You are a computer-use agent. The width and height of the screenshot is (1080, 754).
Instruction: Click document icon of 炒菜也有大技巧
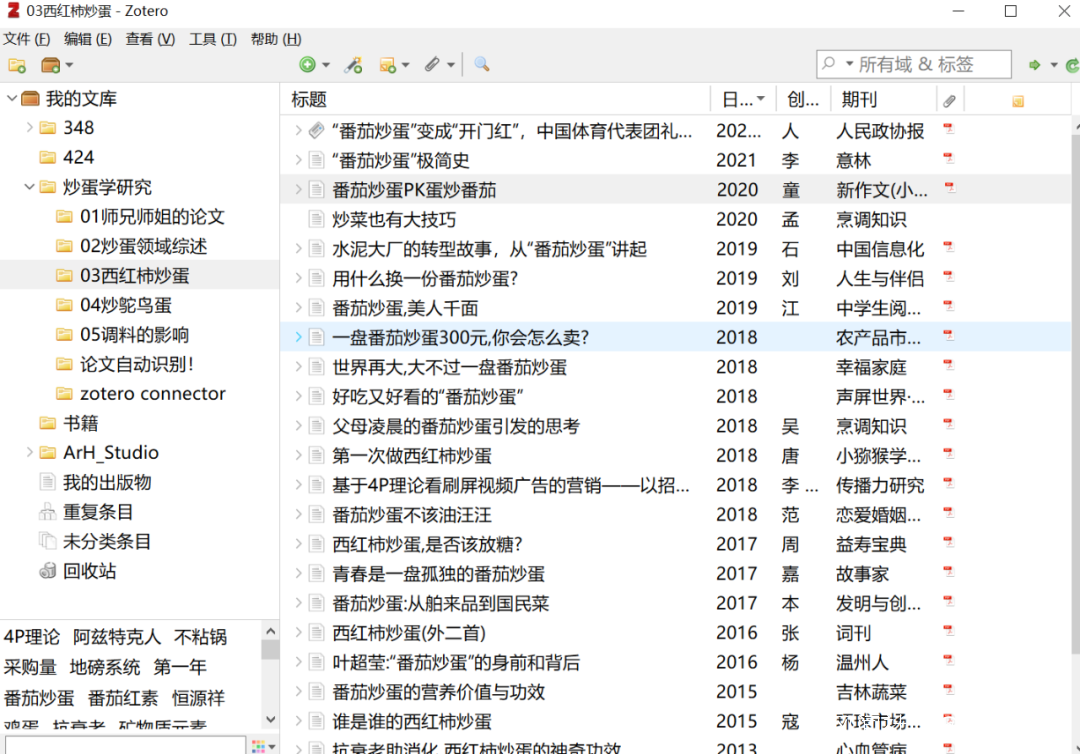316,220
